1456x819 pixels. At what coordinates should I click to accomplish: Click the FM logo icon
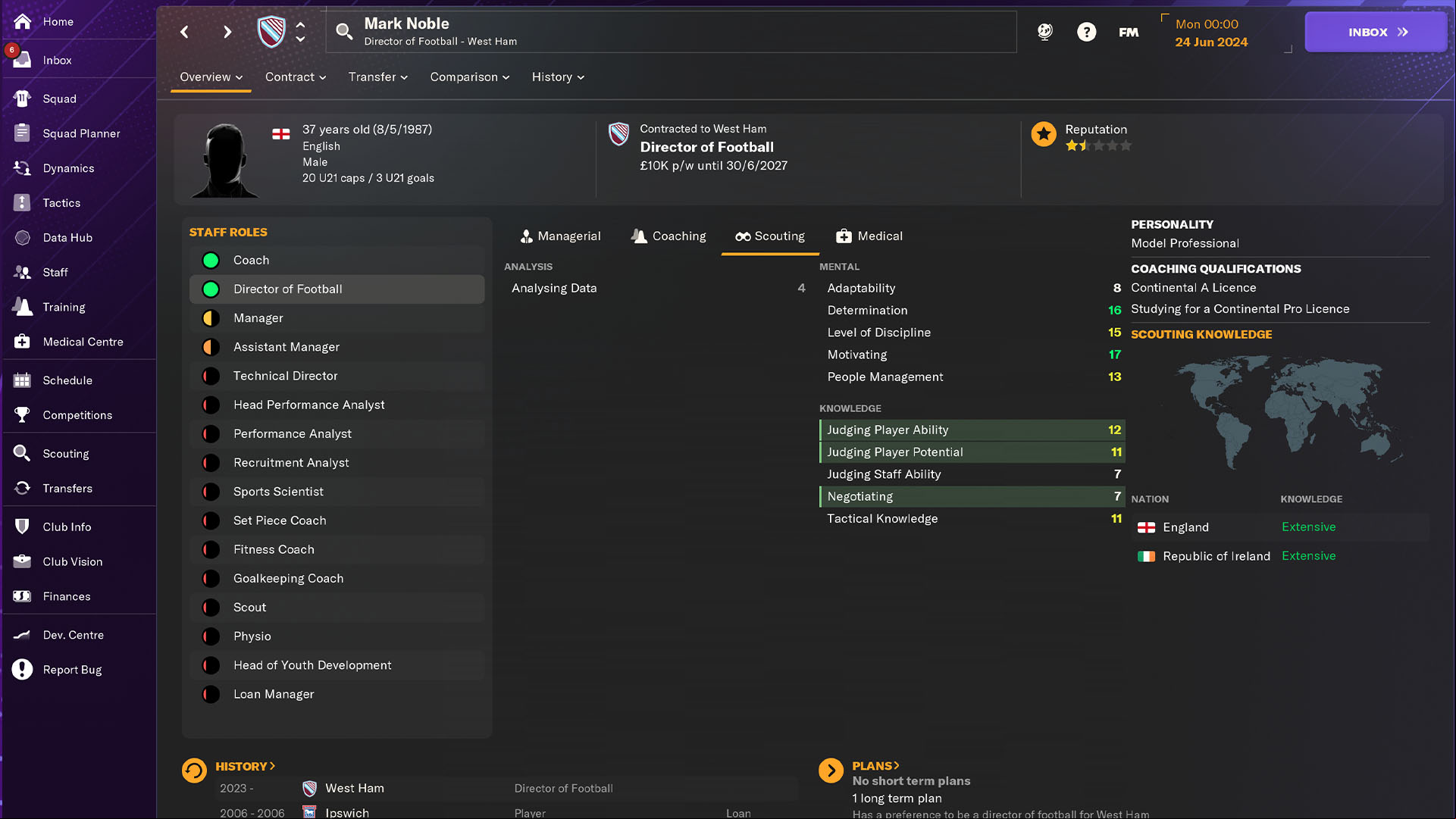click(1129, 32)
